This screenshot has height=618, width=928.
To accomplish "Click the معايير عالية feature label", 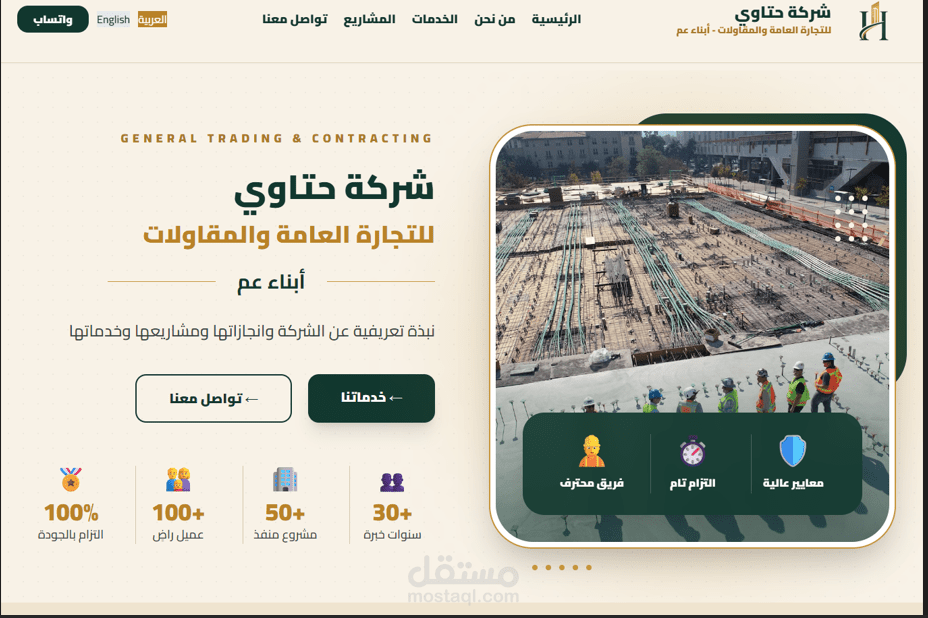I will (x=793, y=484).
